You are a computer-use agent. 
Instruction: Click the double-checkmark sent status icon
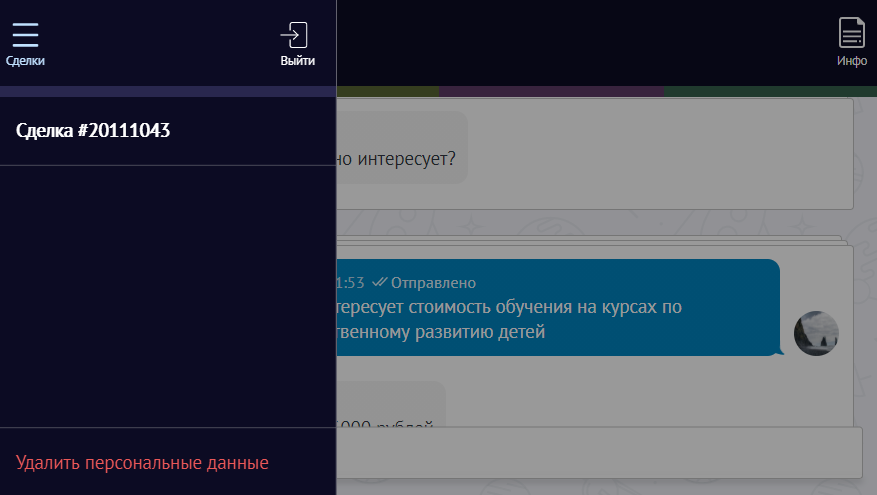378,283
